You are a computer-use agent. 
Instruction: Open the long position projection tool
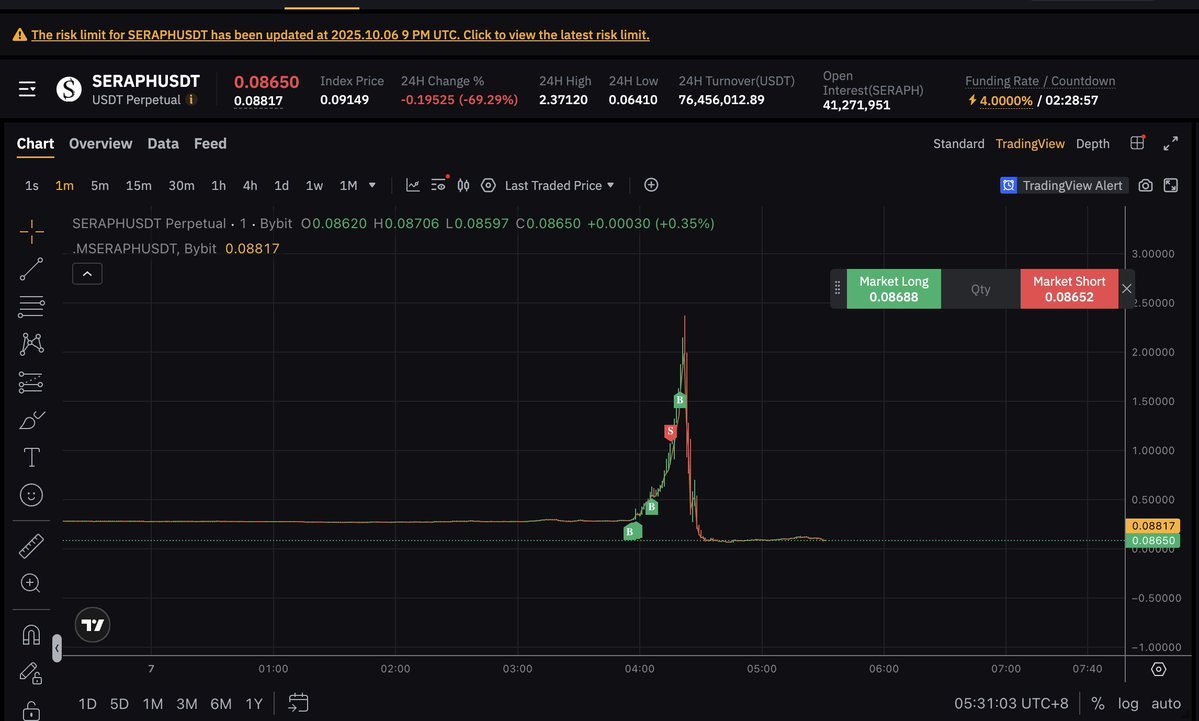coord(31,382)
